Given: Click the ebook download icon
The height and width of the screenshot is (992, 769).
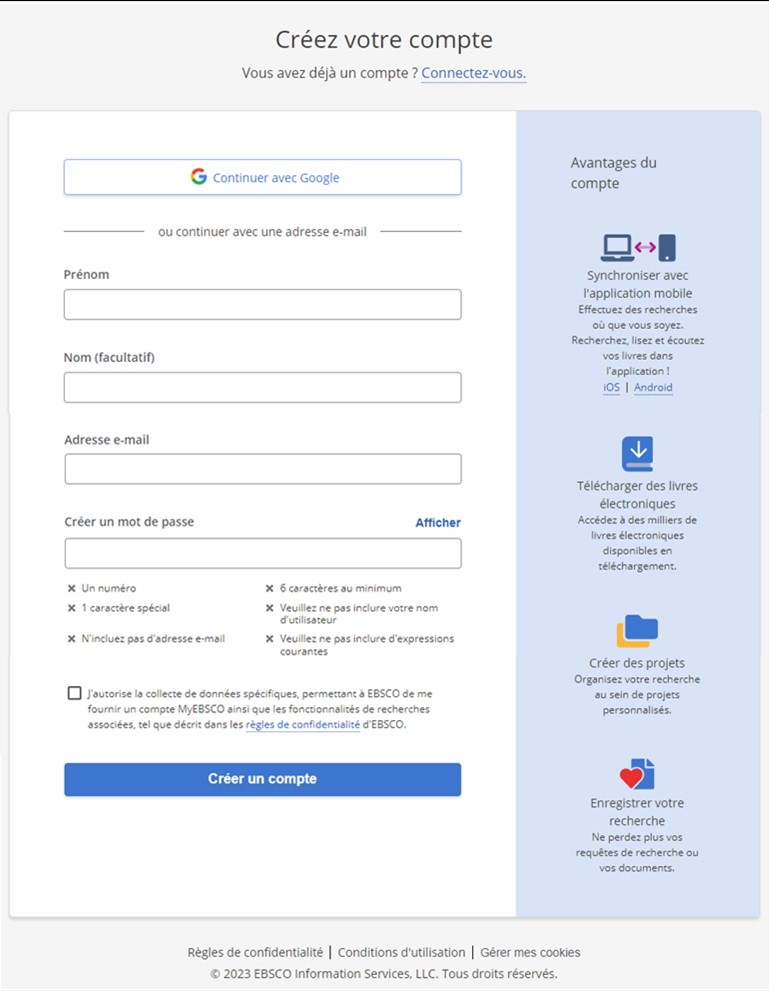Looking at the screenshot, I should (637, 453).
